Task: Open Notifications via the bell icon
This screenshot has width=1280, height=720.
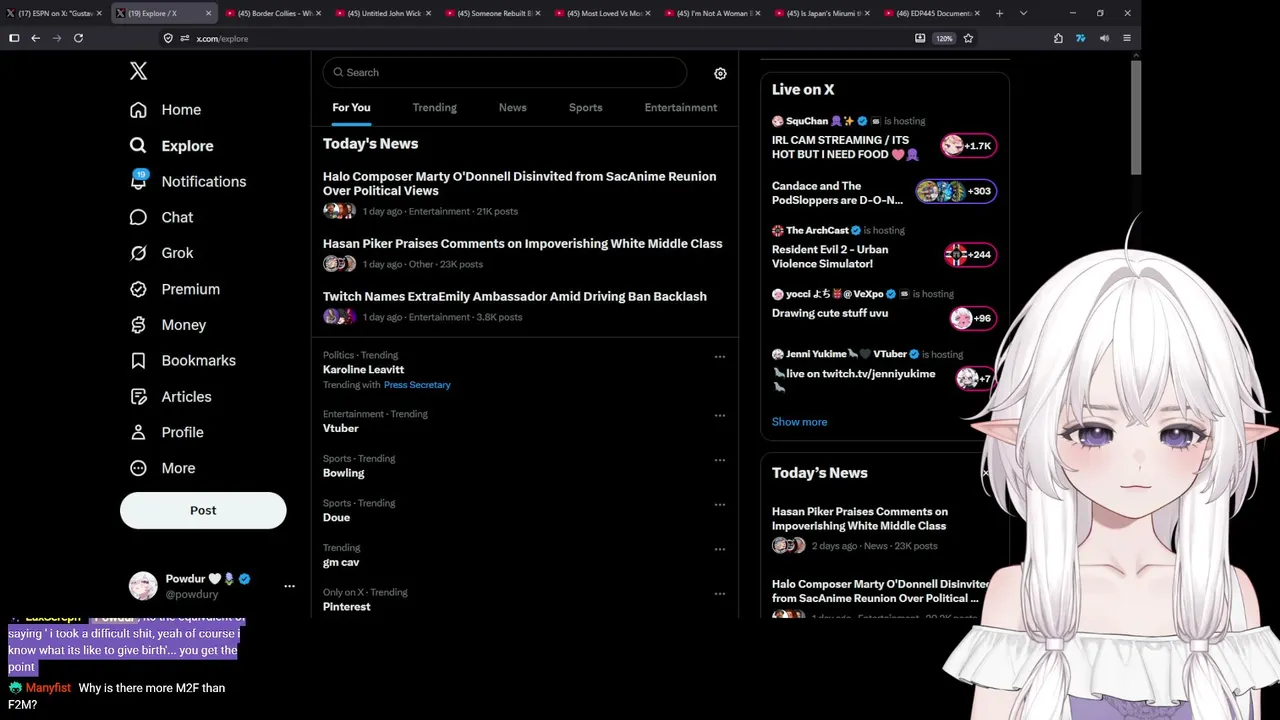Action: click(138, 181)
